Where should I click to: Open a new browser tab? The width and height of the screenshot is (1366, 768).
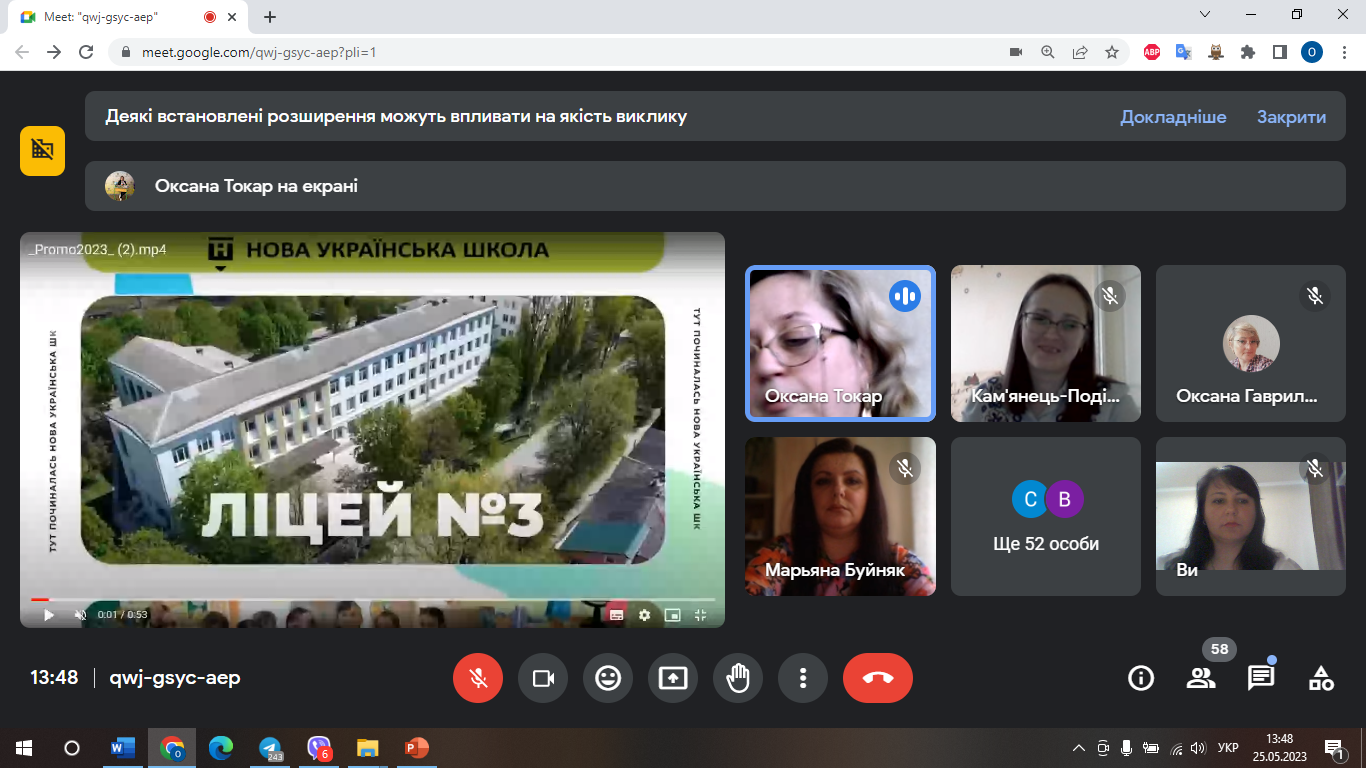point(270,17)
